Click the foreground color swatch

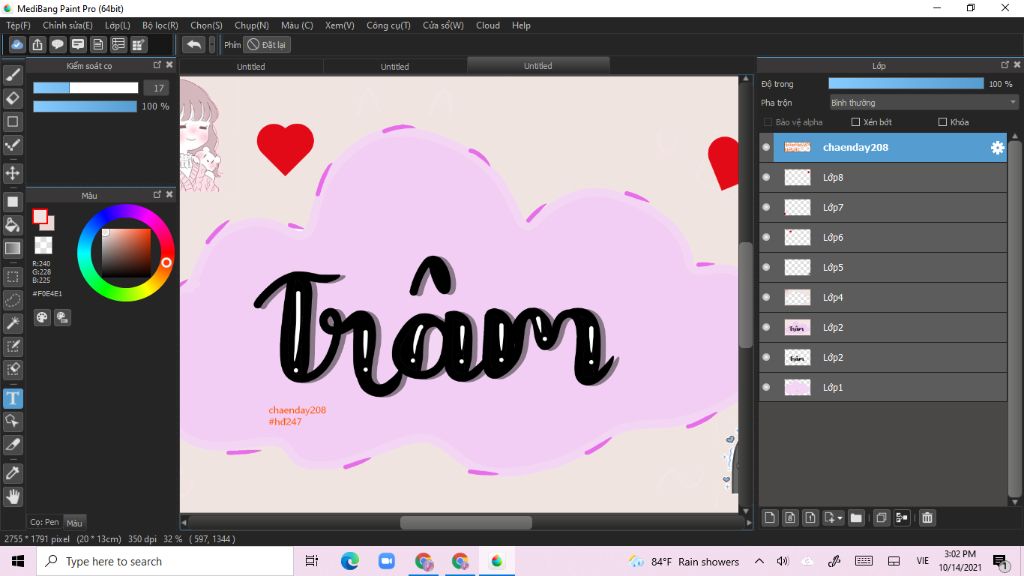[40, 216]
